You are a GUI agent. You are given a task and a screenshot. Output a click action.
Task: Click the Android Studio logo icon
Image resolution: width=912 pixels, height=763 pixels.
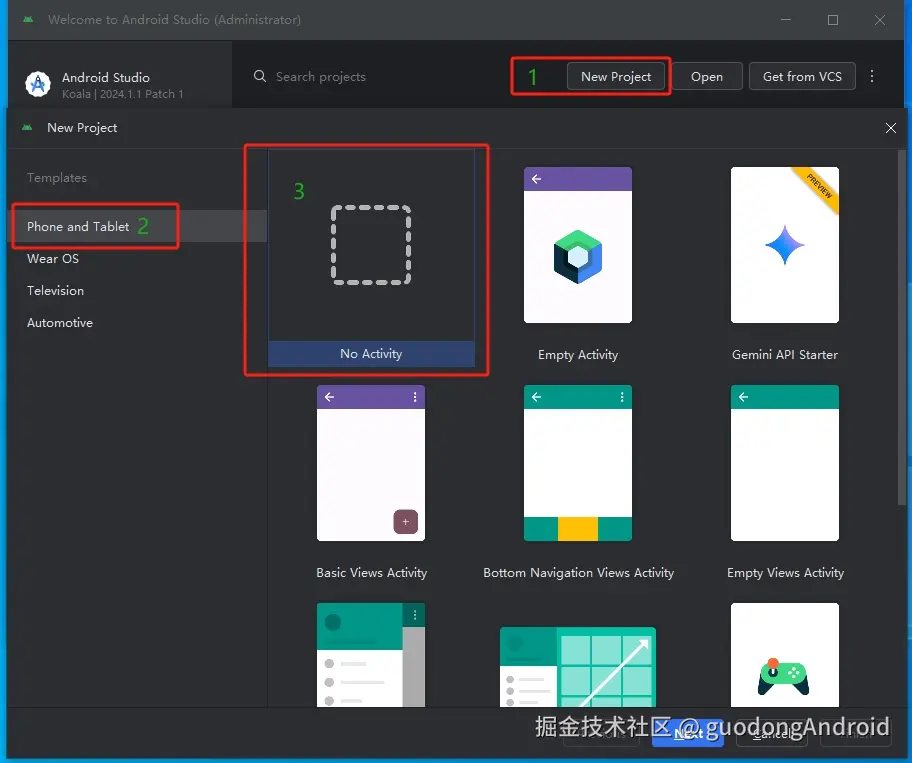click(x=38, y=84)
